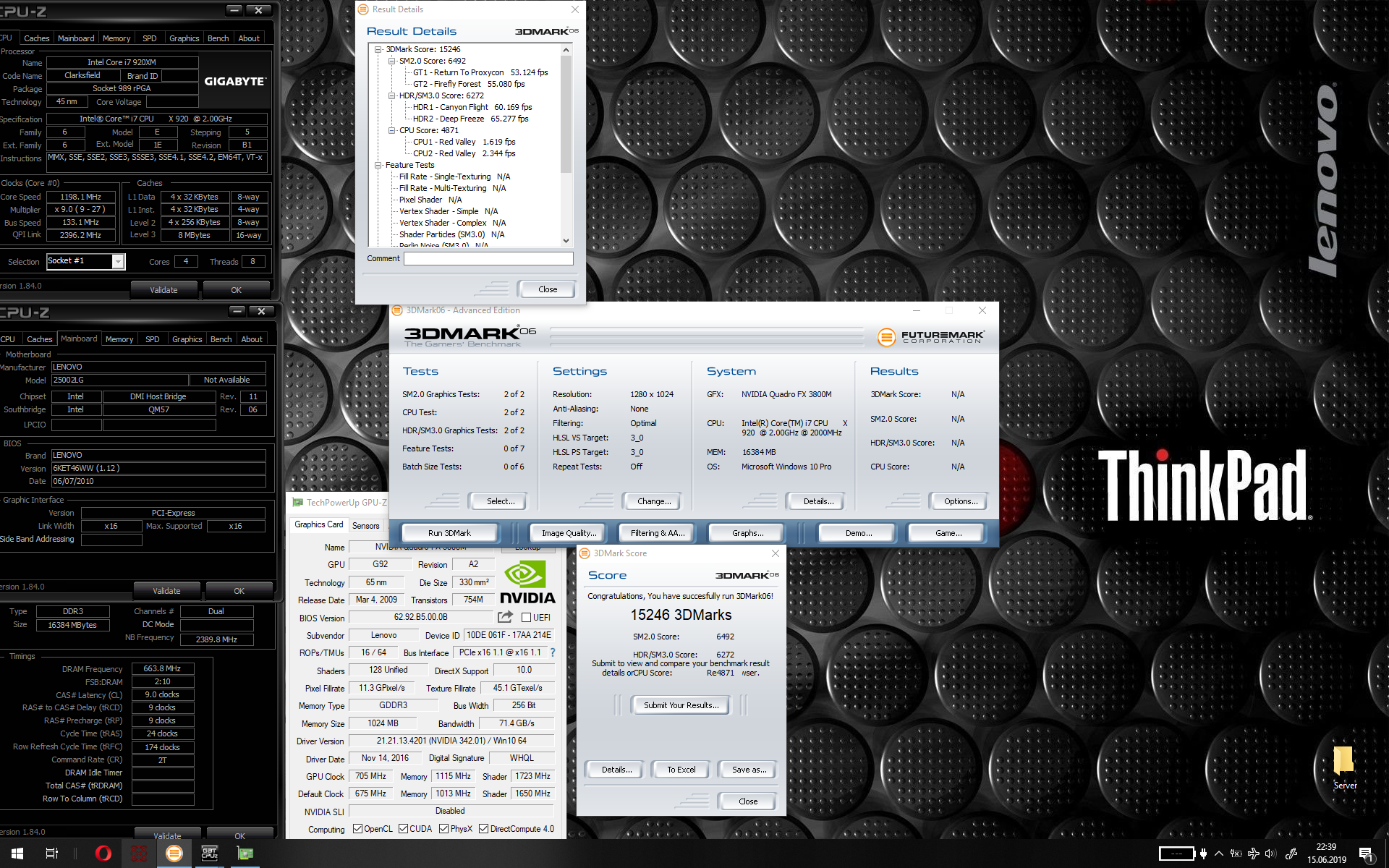The width and height of the screenshot is (1389, 868).
Task: Select HDR2 - Deep Freeze row
Action: coord(470,119)
